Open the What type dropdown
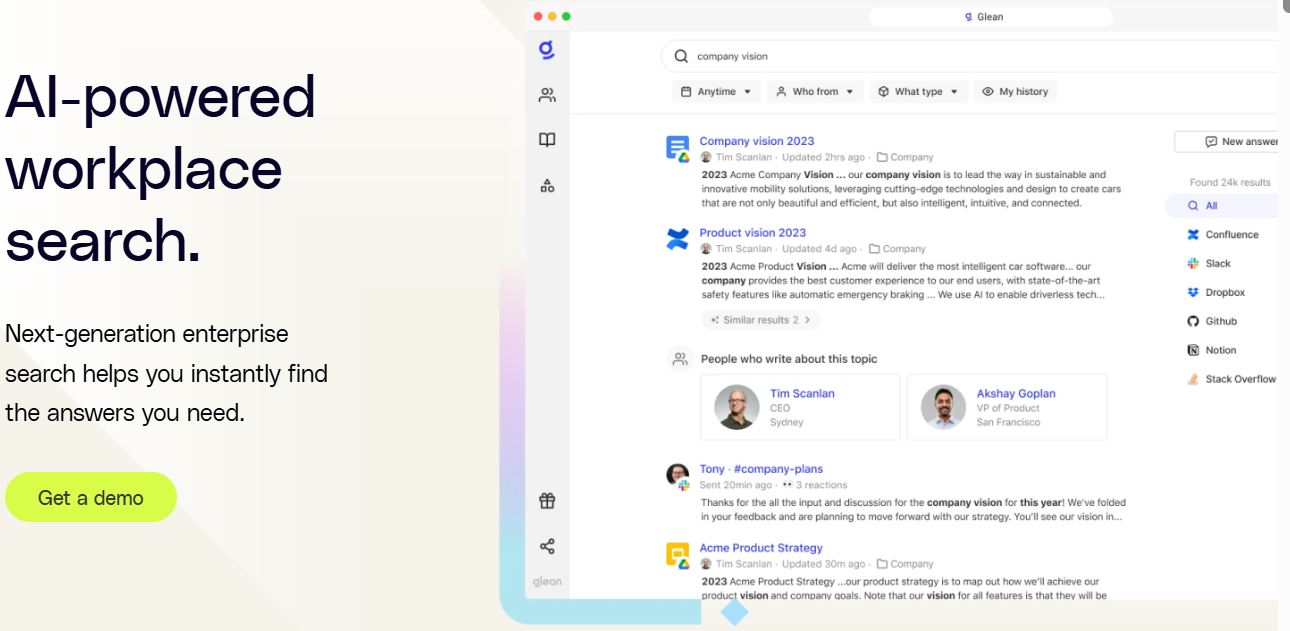This screenshot has height=631, width=1290. [918, 91]
